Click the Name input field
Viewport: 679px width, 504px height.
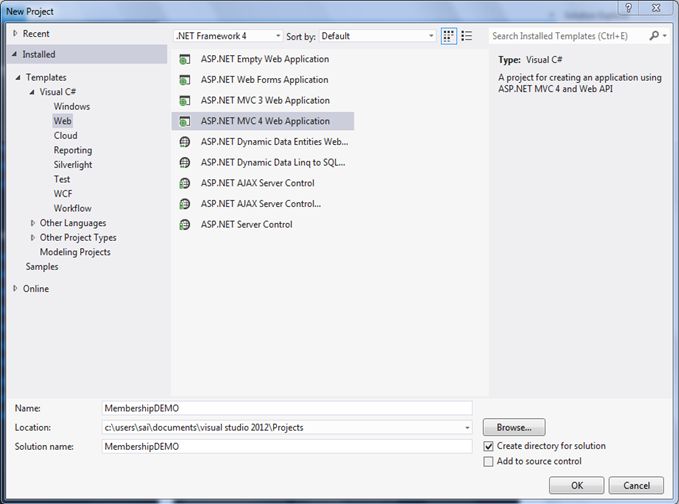(x=287, y=408)
